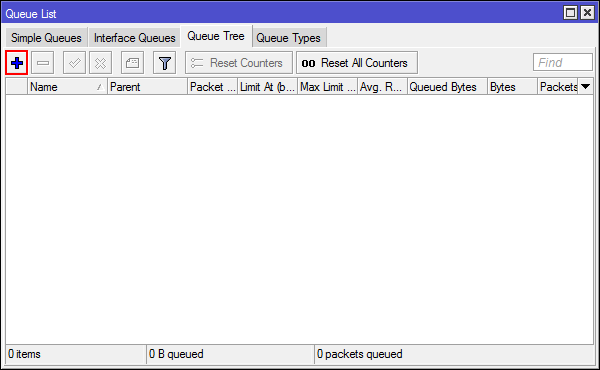Image resolution: width=600 pixels, height=370 pixels.
Task: Sort by Packet Marks column header
Action: point(212,87)
